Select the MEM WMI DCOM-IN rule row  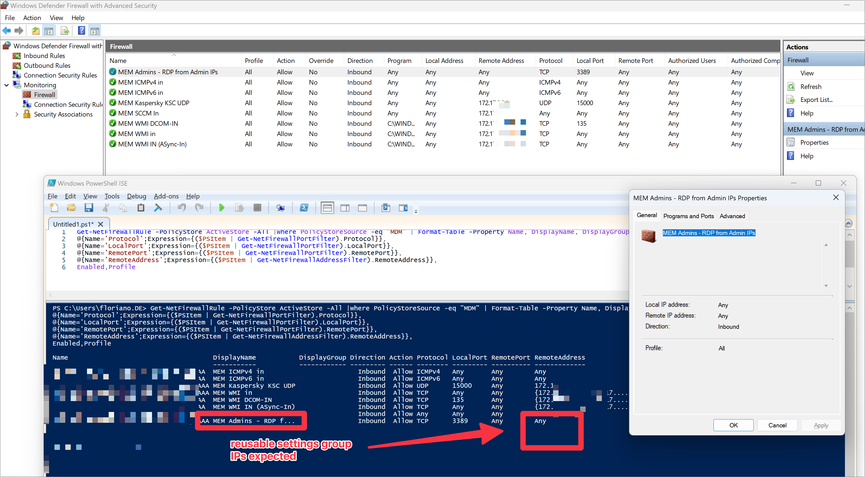(x=444, y=124)
